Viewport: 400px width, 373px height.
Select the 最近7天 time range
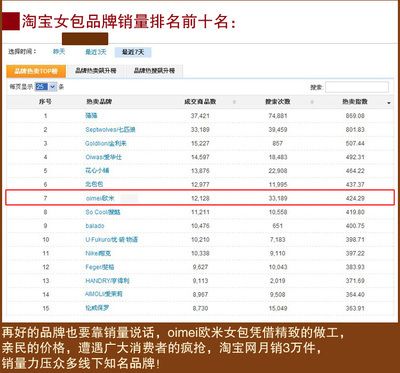click(x=133, y=52)
